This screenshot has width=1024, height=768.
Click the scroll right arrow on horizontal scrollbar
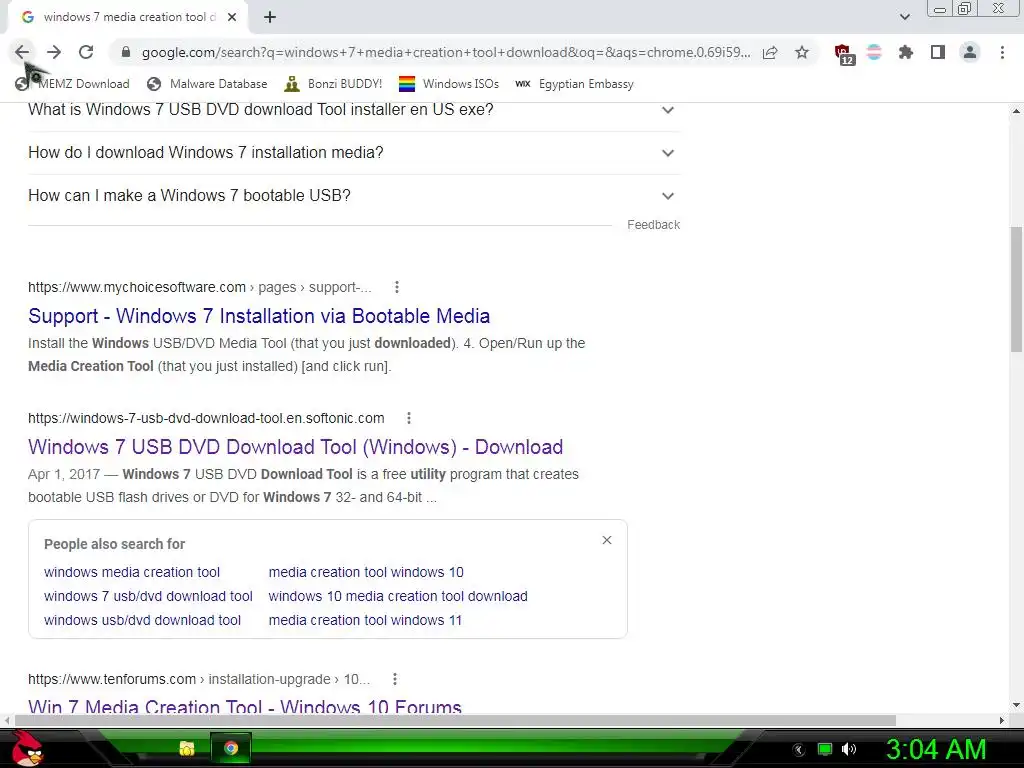coord(1002,720)
